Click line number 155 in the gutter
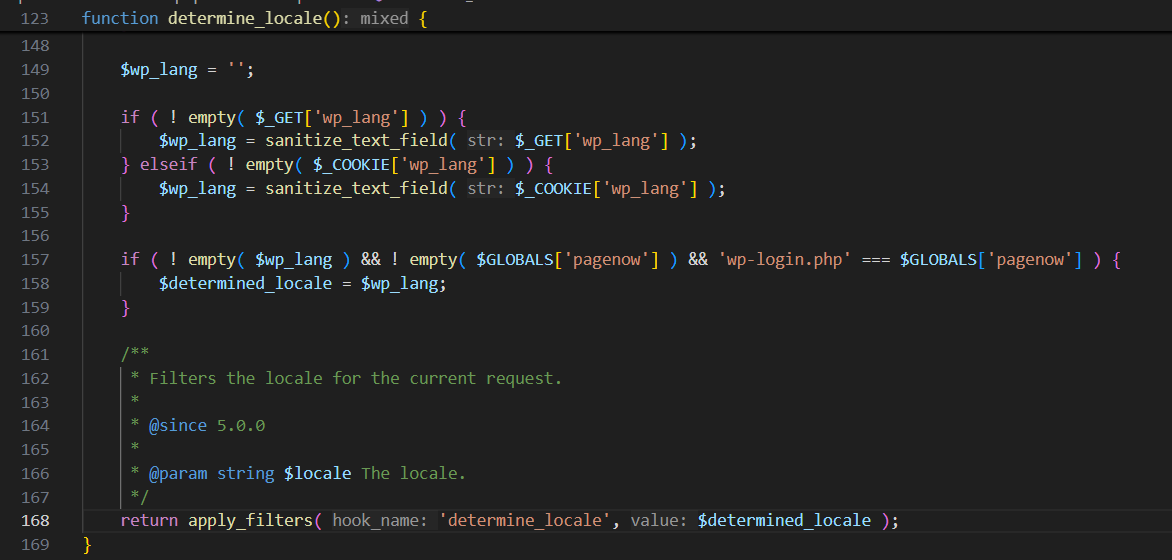1172x560 pixels. 35,212
